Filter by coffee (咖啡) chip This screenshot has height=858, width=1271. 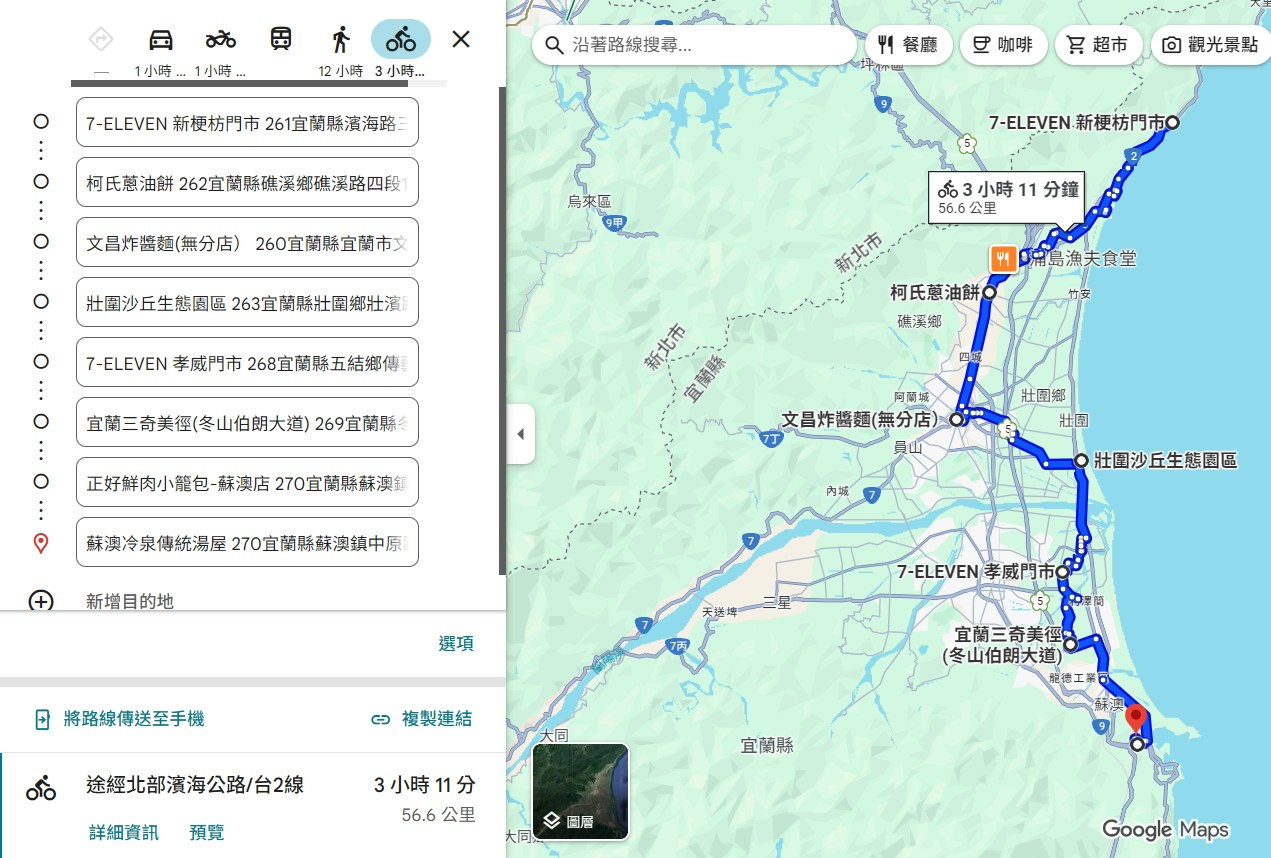(1003, 45)
